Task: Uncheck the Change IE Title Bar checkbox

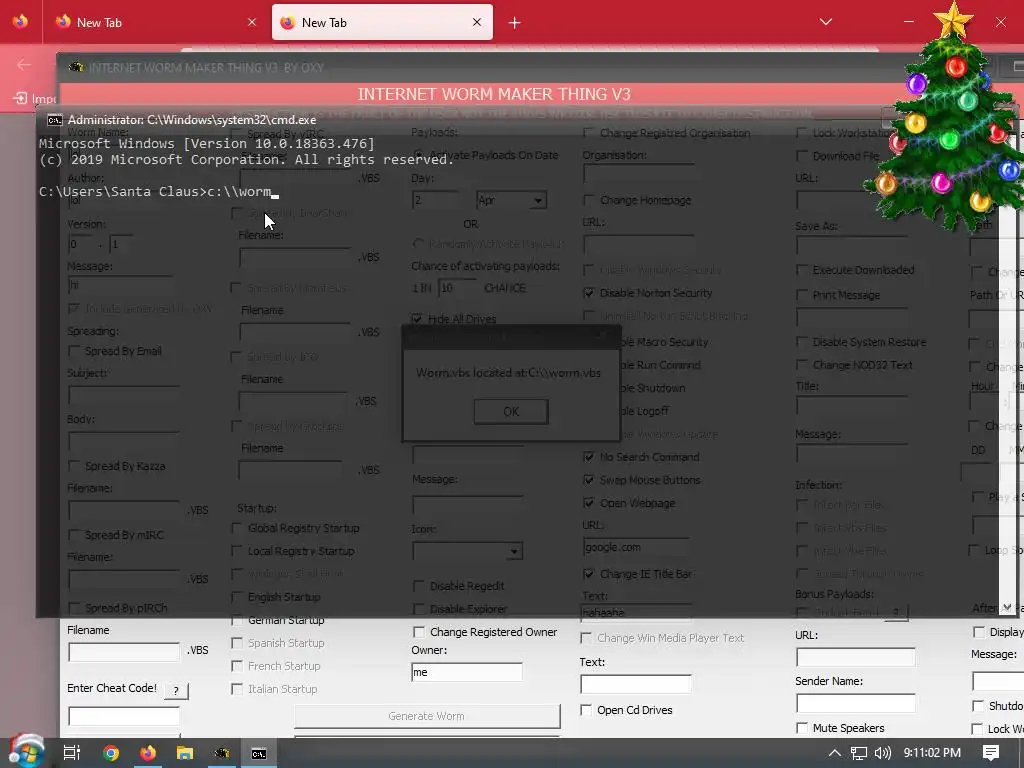Action: (588, 574)
